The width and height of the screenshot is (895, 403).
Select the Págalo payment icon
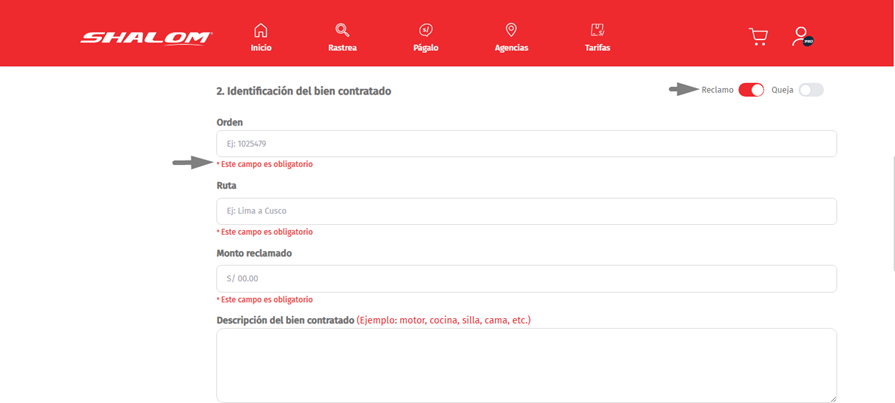[x=426, y=30]
